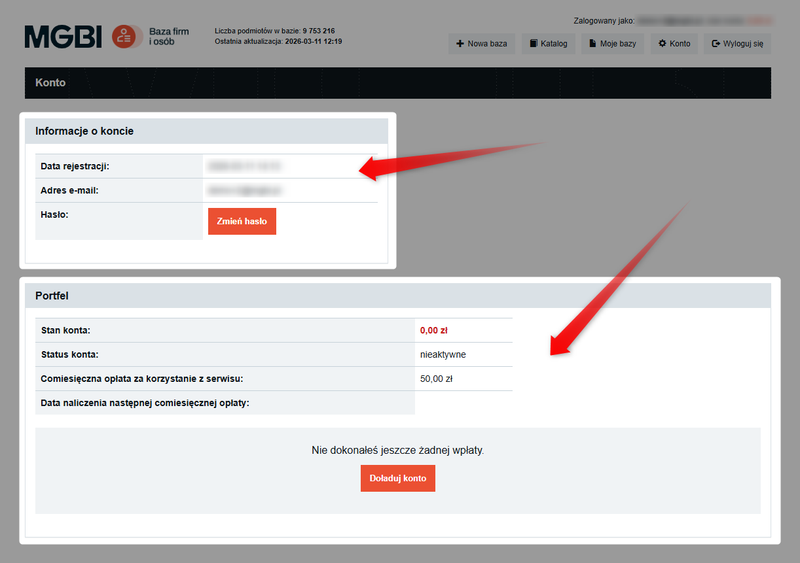Click the red circular Baza firm icon
Image resolution: width=800 pixels, height=563 pixels.
coord(125,37)
